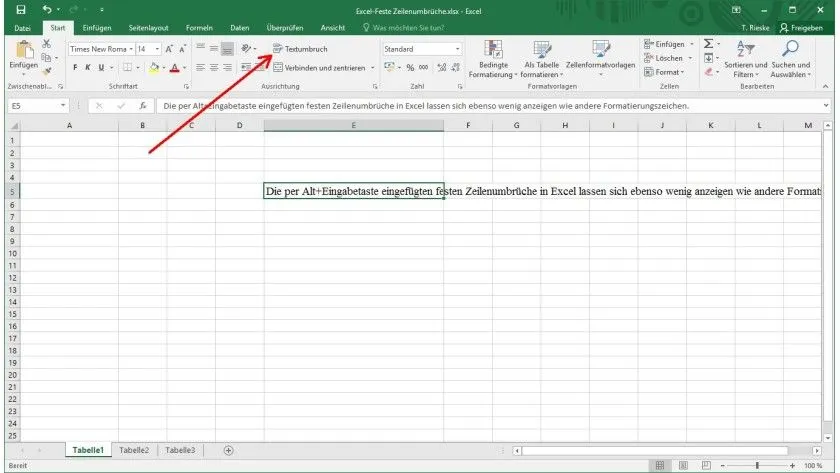Open Als Tabelle formatieren gallery
Viewport: 840px width, 473px height.
coord(541,59)
